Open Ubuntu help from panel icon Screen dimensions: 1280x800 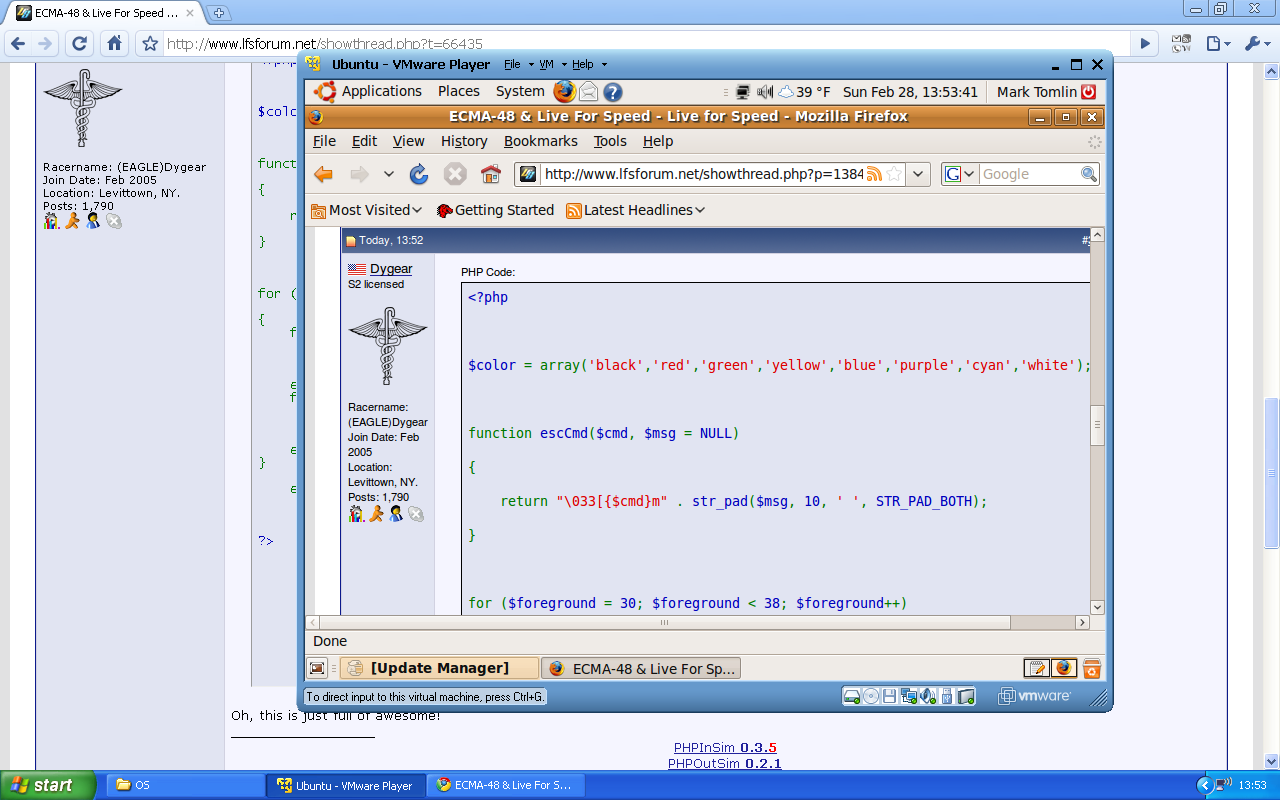(x=613, y=92)
